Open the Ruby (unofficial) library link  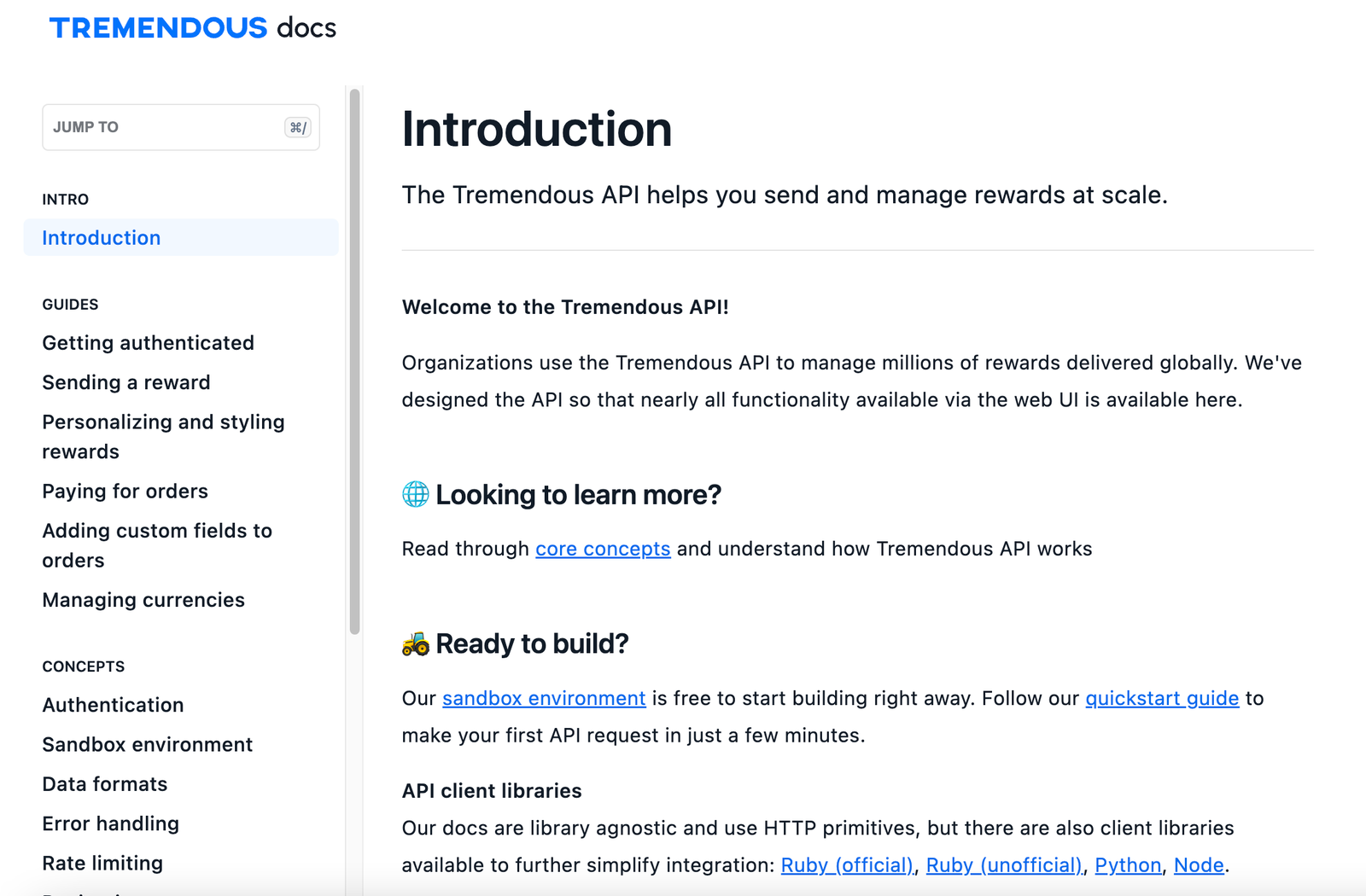(1004, 865)
